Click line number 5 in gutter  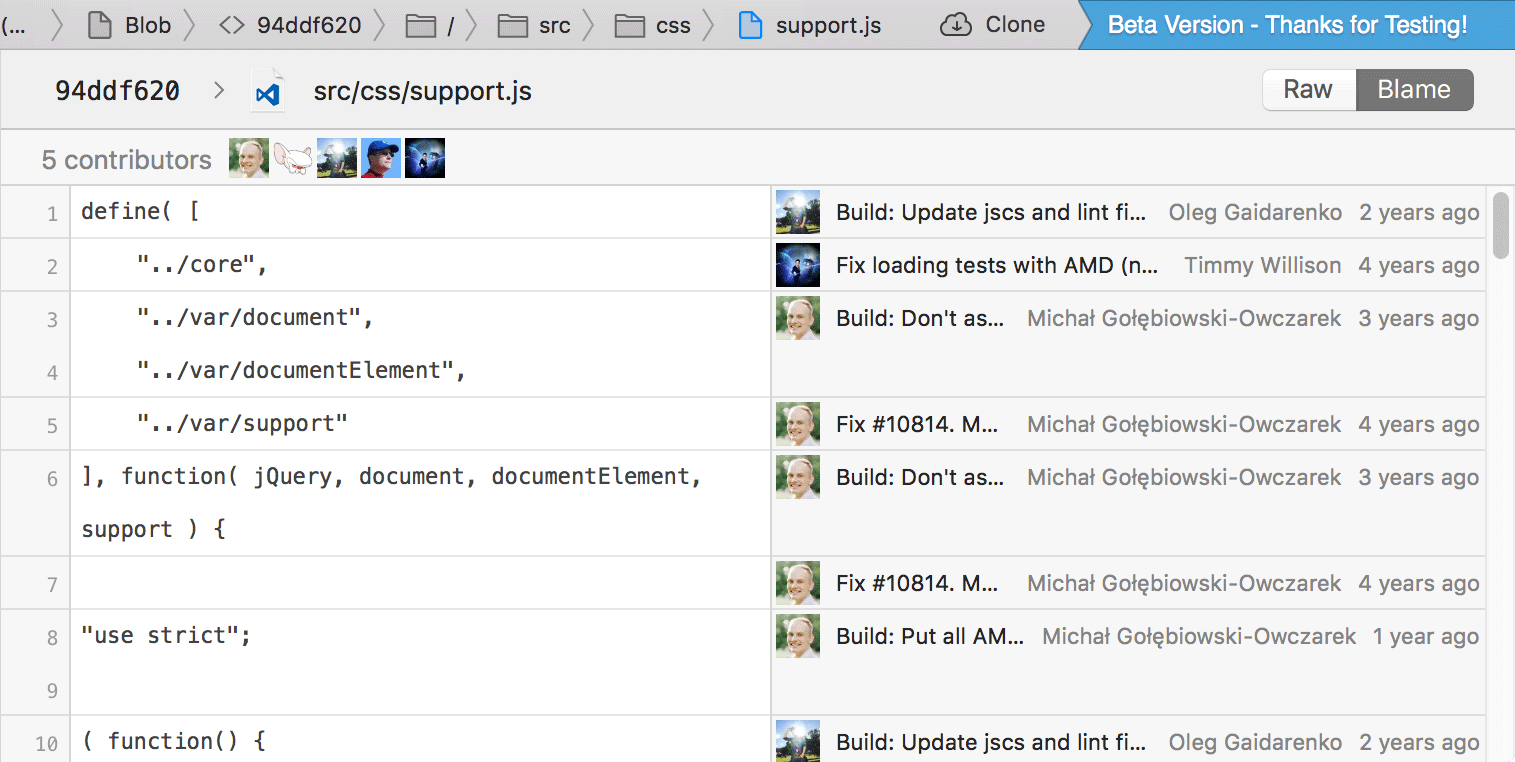pyautogui.click(x=52, y=425)
